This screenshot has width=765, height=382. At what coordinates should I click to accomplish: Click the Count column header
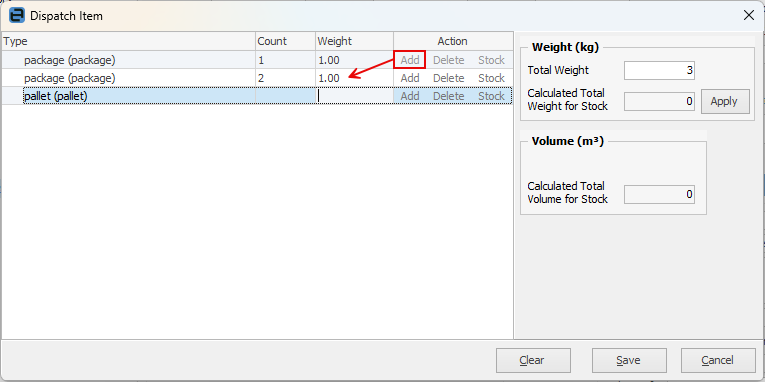[x=285, y=41]
